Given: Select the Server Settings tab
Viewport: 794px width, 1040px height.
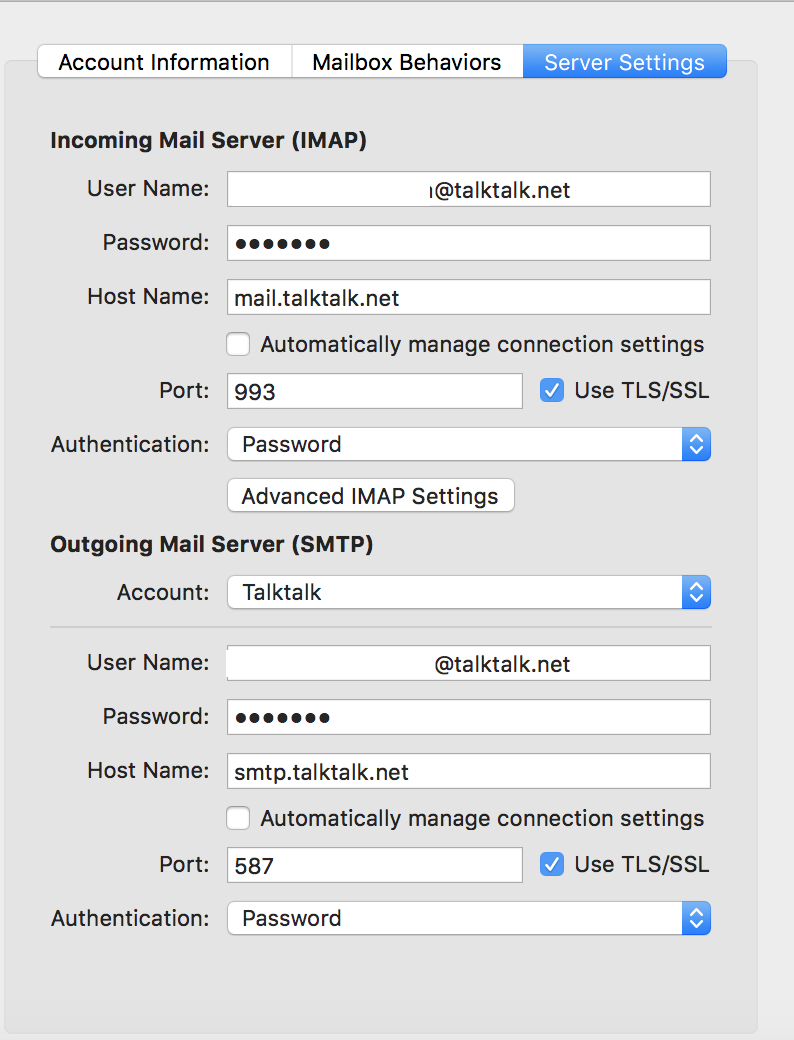Looking at the screenshot, I should click(x=624, y=62).
